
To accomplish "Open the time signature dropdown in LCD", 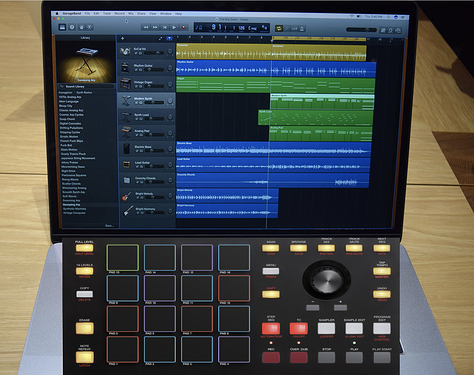I will point(264,28).
